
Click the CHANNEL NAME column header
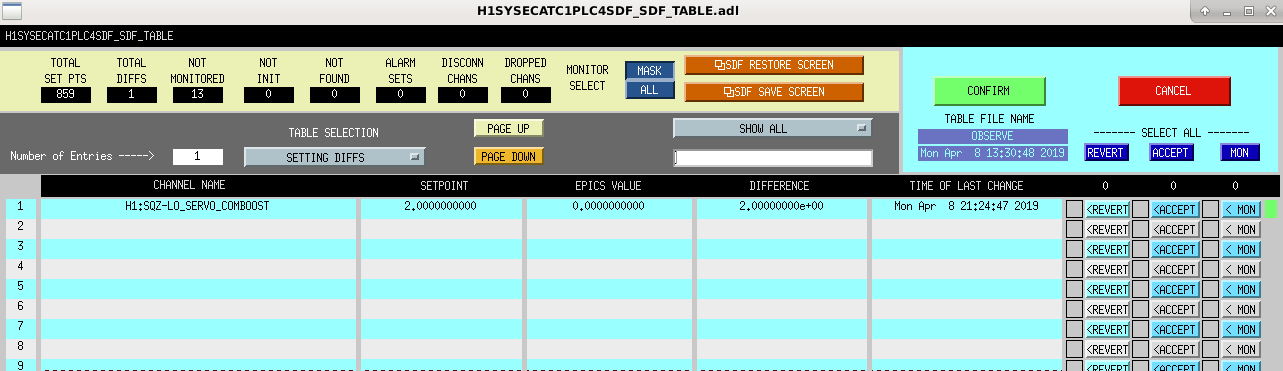(189, 186)
